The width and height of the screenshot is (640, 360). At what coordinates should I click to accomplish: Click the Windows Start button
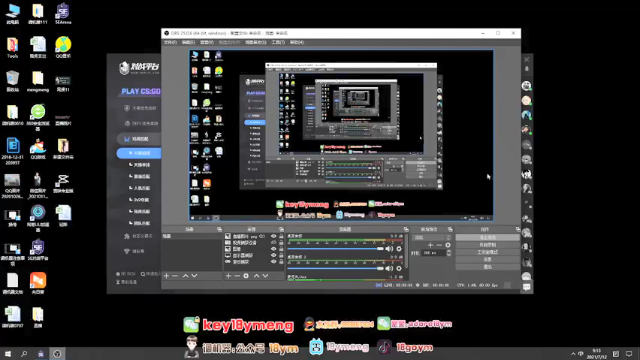click(x=8, y=354)
